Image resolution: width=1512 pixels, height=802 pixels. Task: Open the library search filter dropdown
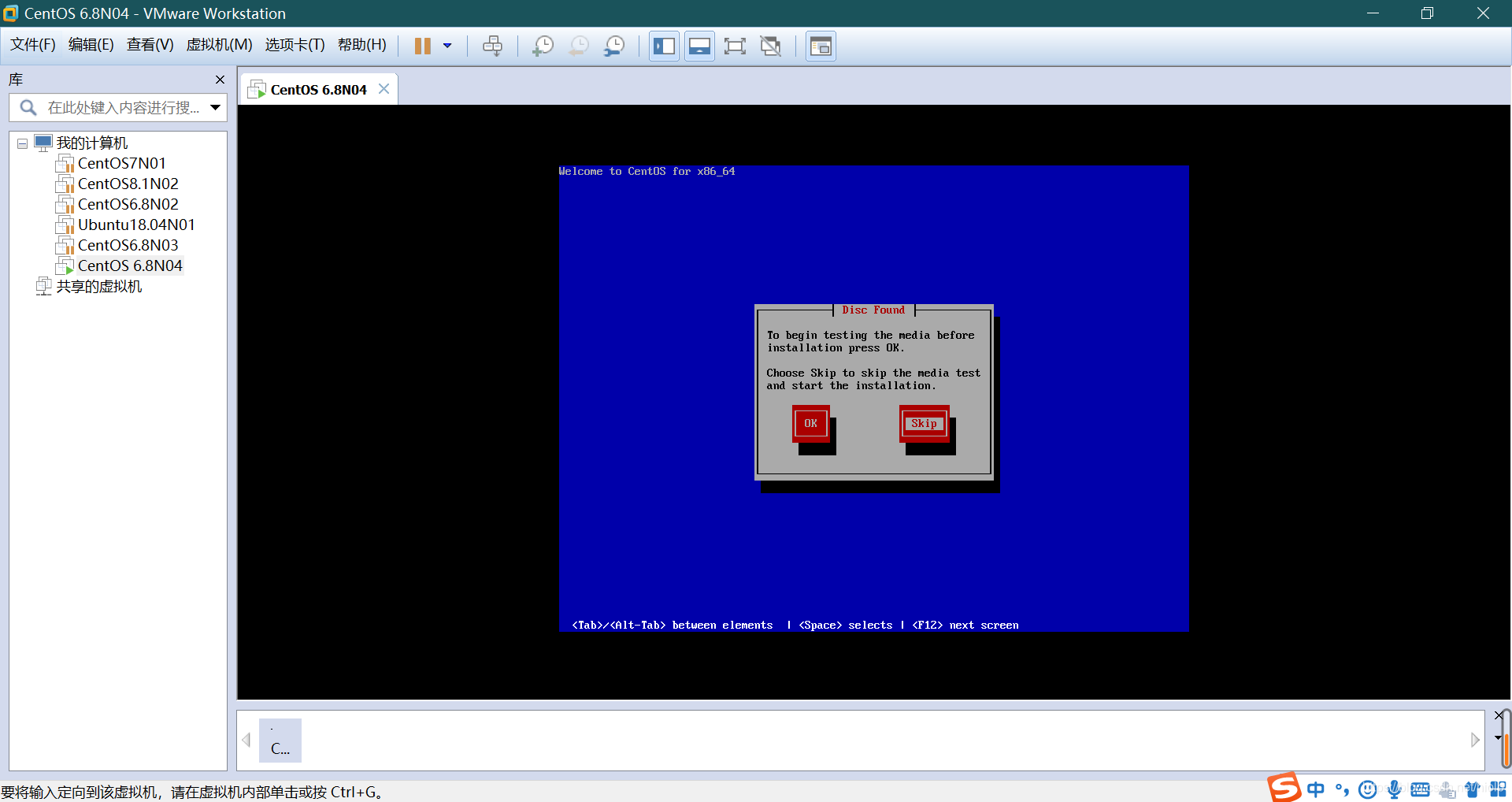coord(215,107)
